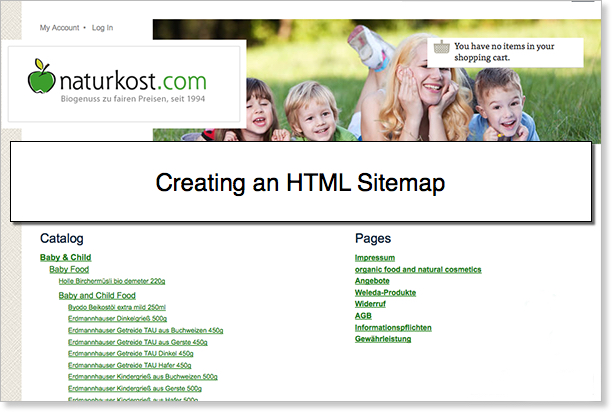Open the Holle Birchermüsli bio demeter 220g link
This screenshot has width=612, height=412.
coord(112,281)
